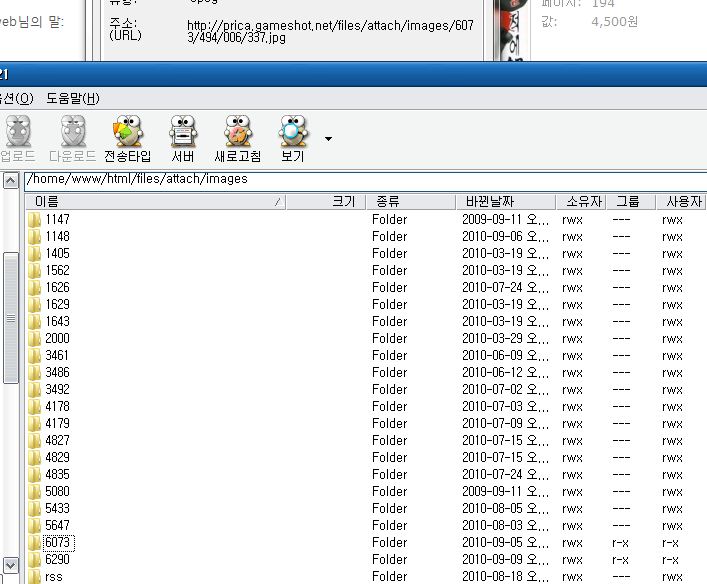The width and height of the screenshot is (707, 584).
Task: Click the 다운로드 download toolbar icon
Action: pyautogui.click(x=72, y=138)
